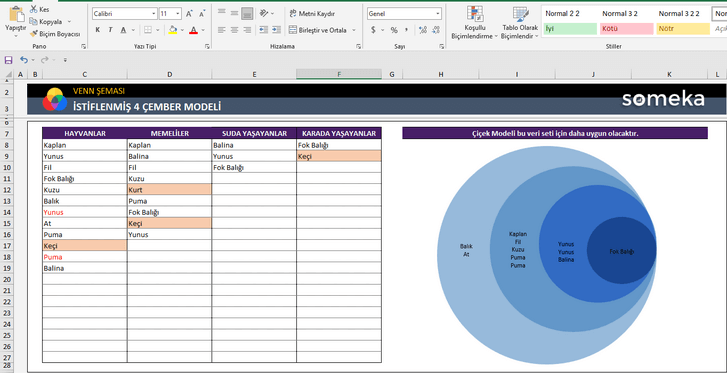Click the redo arrow
727x373 pixels.
click(x=44, y=60)
